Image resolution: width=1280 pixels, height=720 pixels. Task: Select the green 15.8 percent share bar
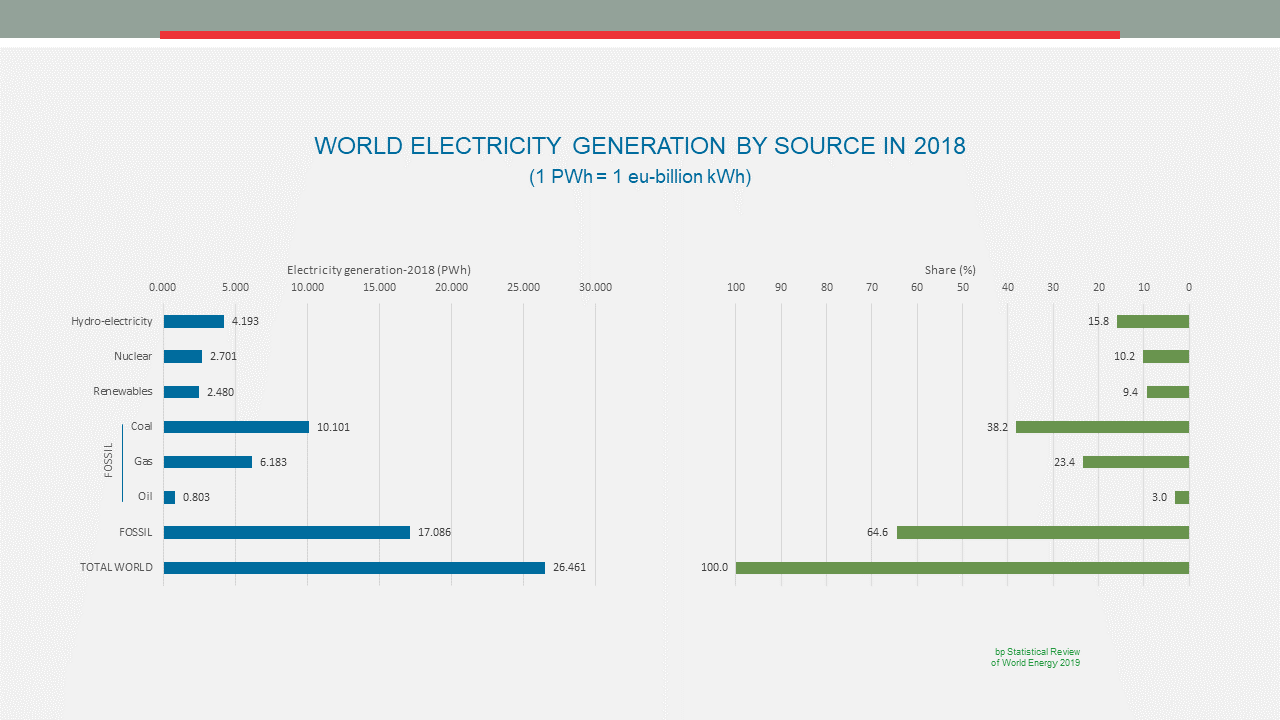pos(1153,322)
